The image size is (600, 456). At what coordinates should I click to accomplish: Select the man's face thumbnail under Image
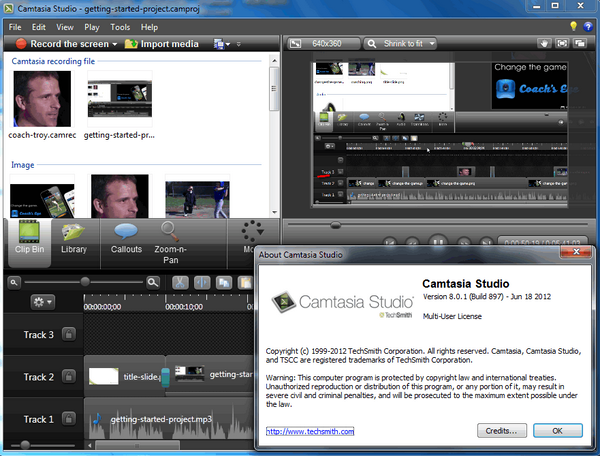120,196
